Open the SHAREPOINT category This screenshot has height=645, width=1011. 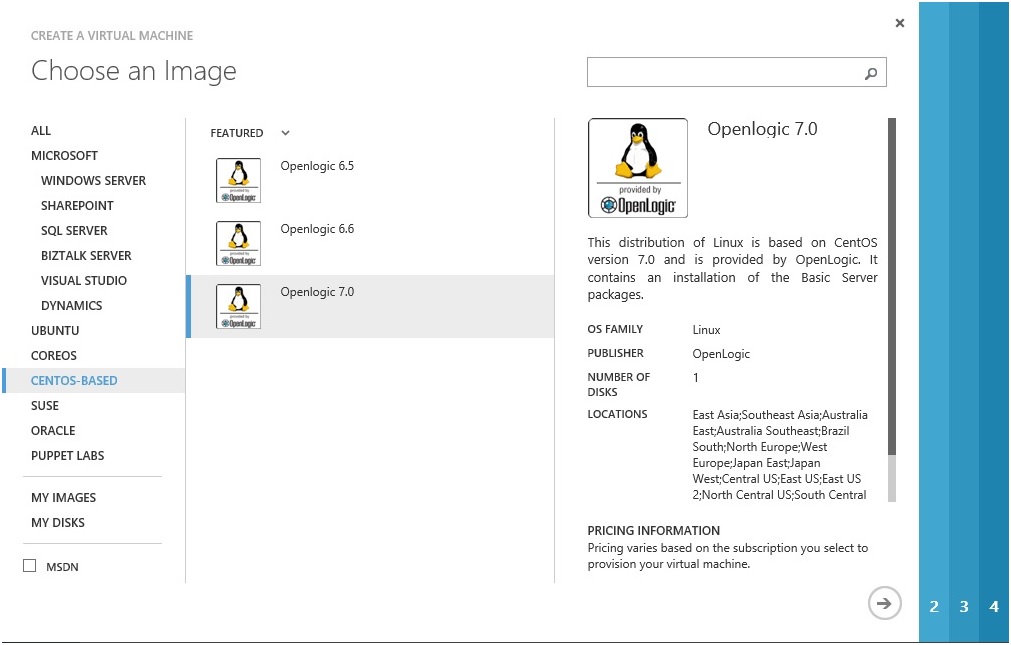tap(77, 206)
